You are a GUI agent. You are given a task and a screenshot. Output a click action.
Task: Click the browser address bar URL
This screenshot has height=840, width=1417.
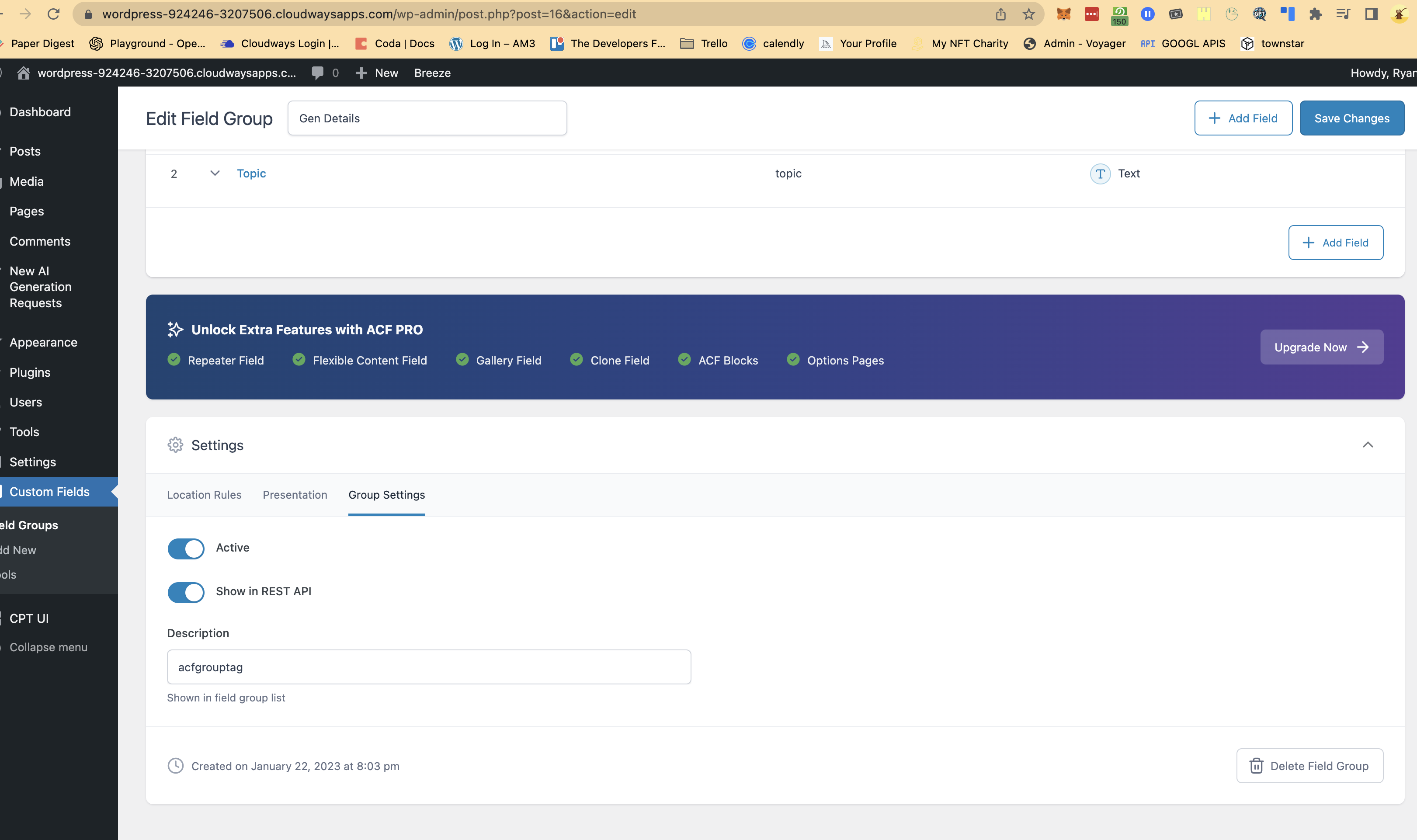click(369, 14)
